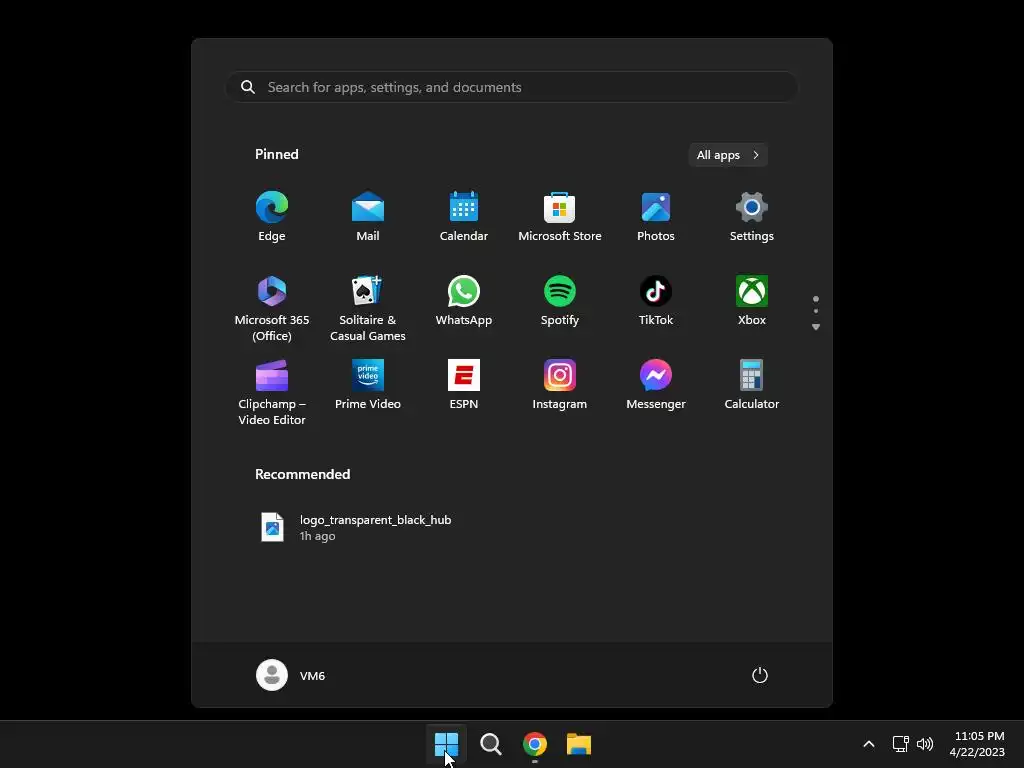Viewport: 1024px width, 768px height.
Task: Open the Spotify app
Action: (560, 301)
